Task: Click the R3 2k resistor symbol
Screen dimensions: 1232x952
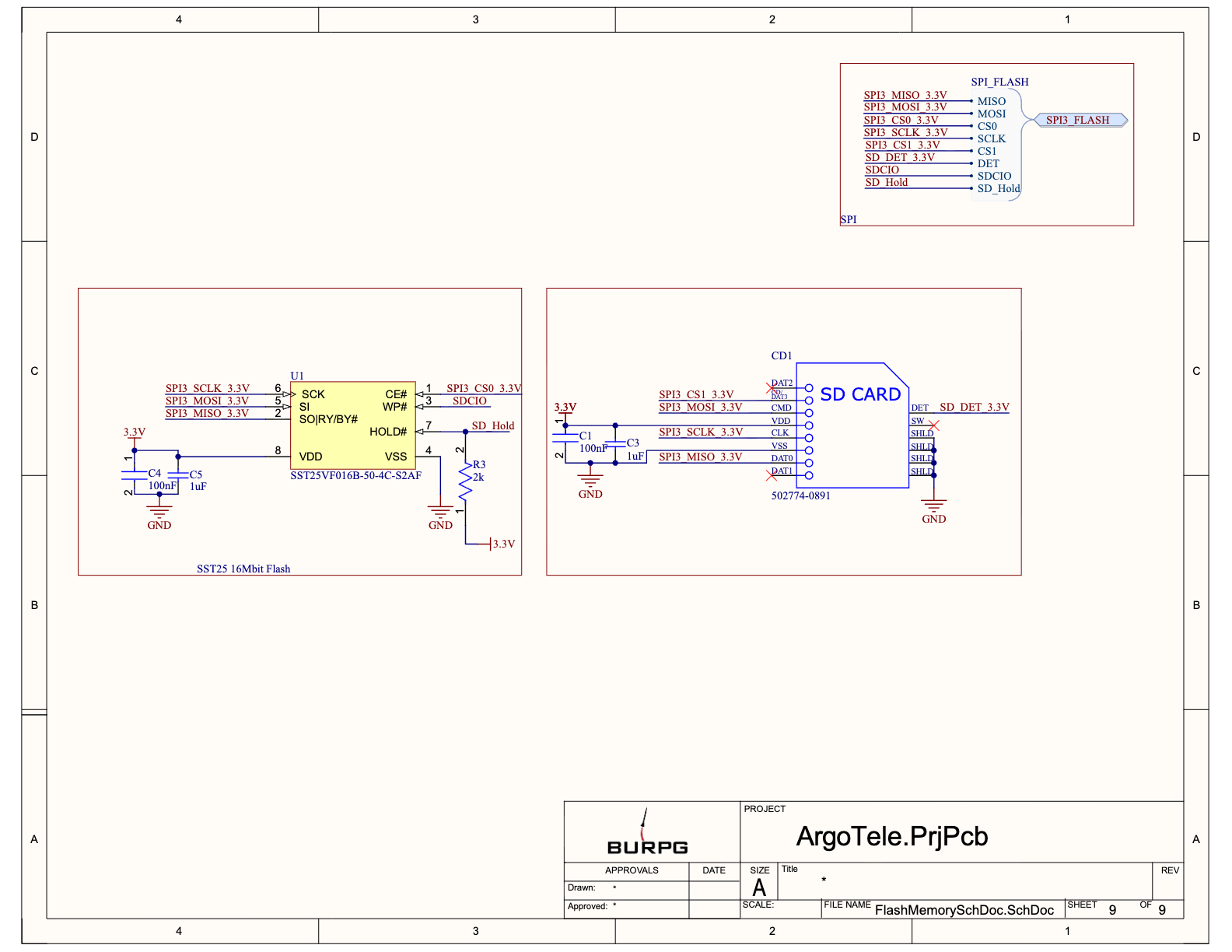Action: tap(466, 483)
